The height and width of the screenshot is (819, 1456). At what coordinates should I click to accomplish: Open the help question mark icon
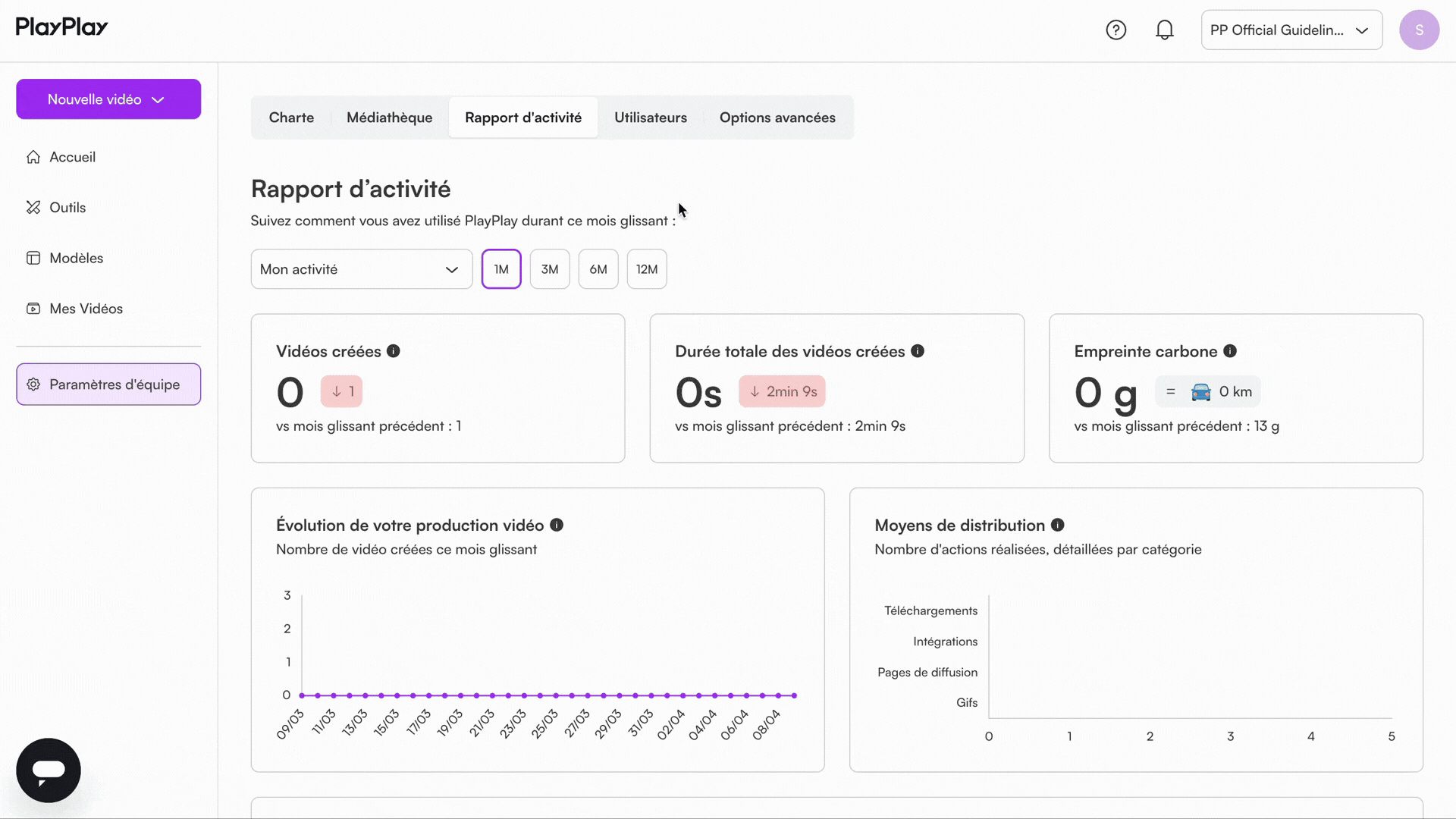(x=1116, y=30)
